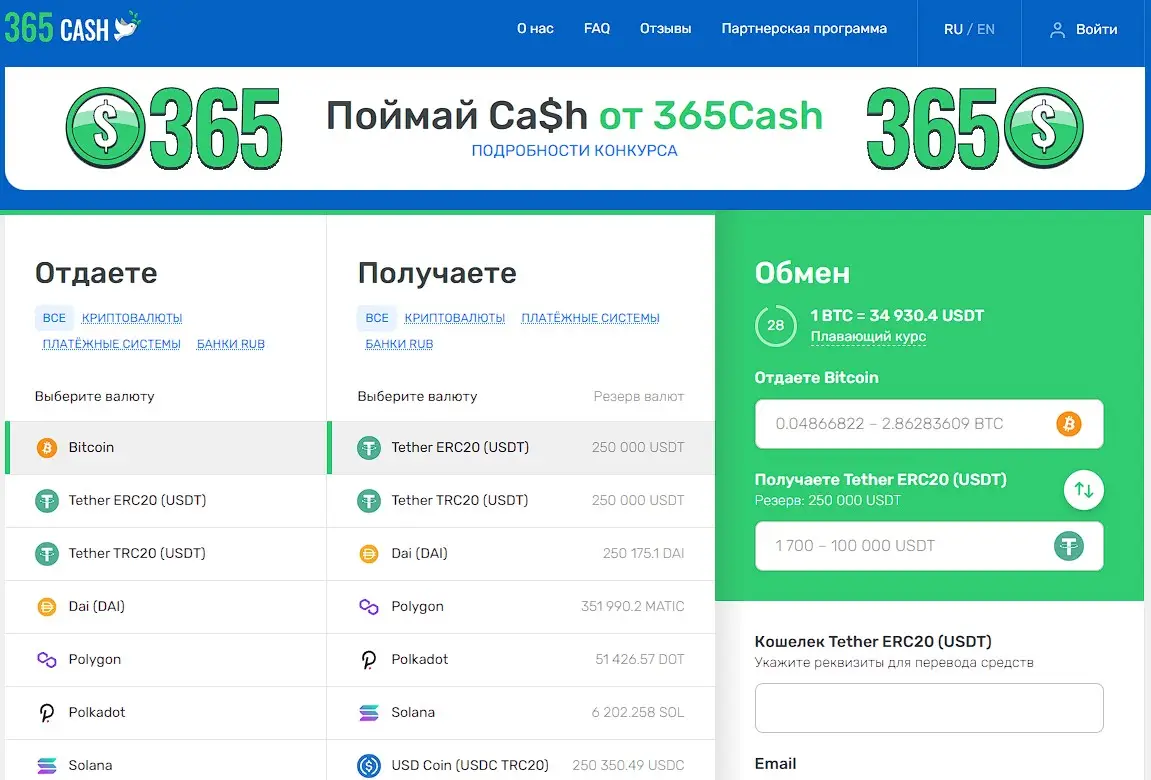Click the Войти login button
Image resolution: width=1151 pixels, height=780 pixels.
point(1083,30)
